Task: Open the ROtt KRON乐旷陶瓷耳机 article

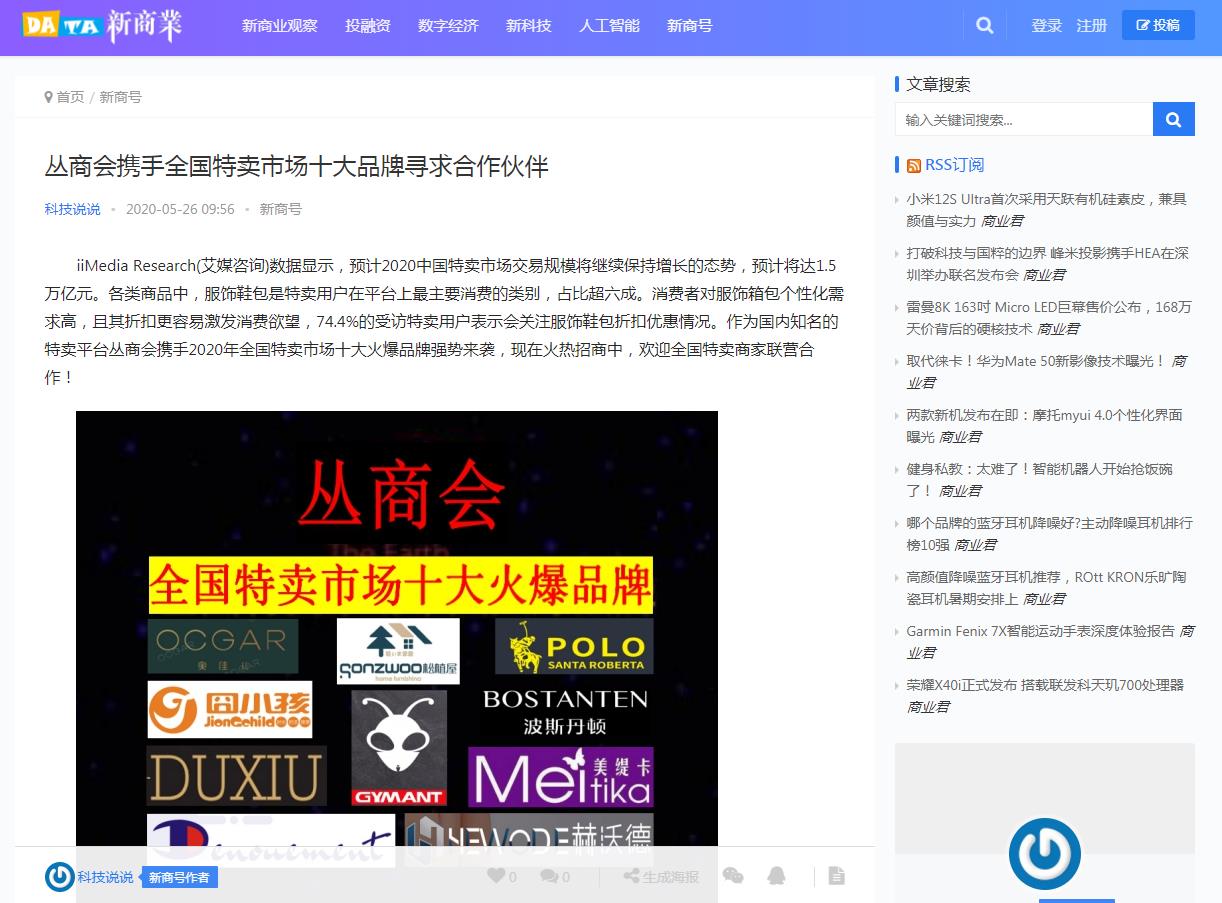Action: pos(1046,588)
